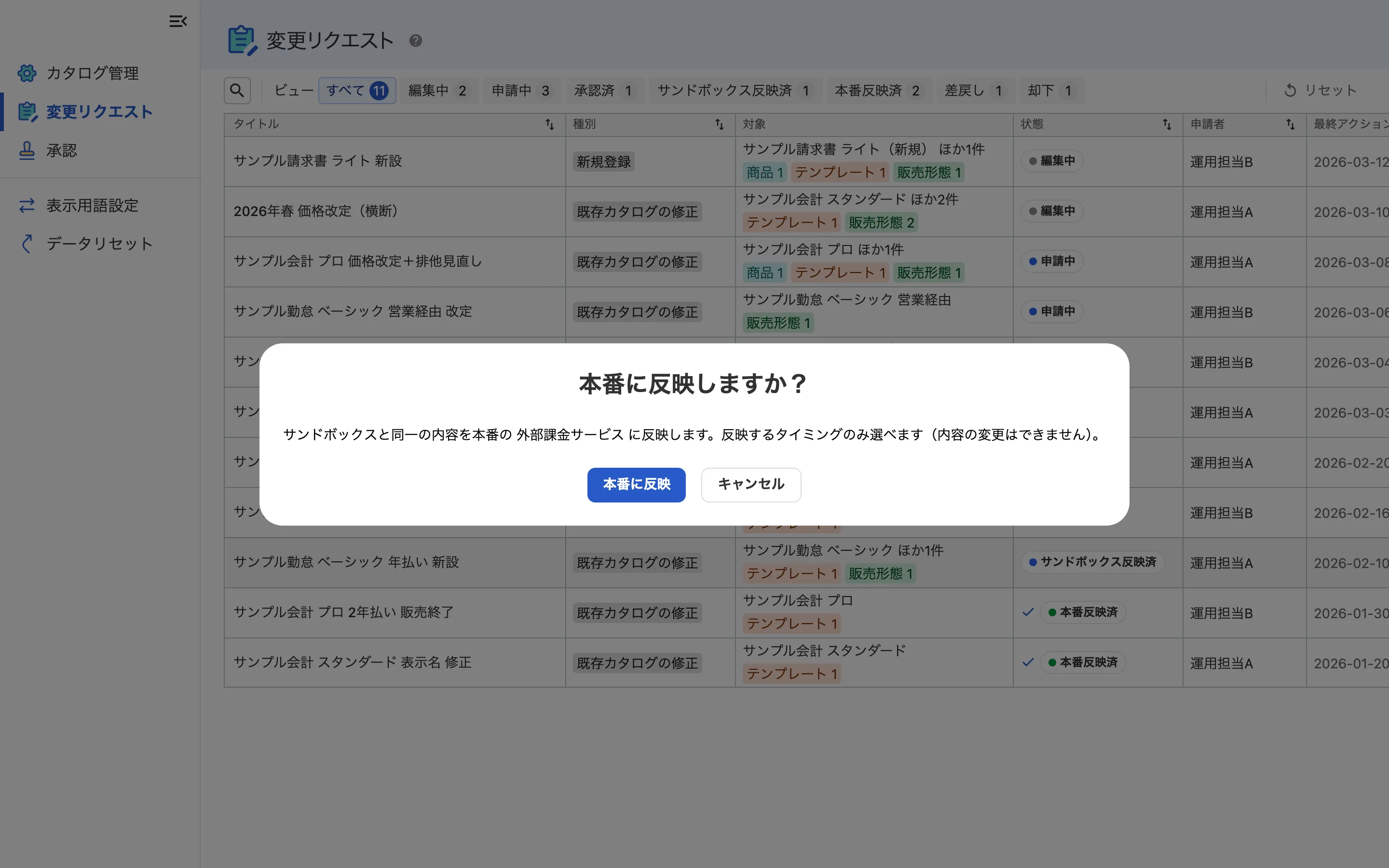Open 表示用語設定 in sidebar
Screen dimensions: 1389x868
tap(93, 205)
